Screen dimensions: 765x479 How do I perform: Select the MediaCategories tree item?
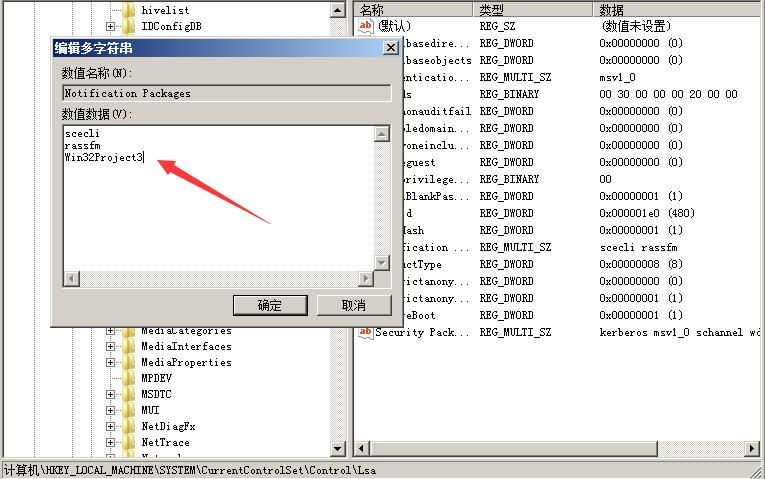[186, 331]
